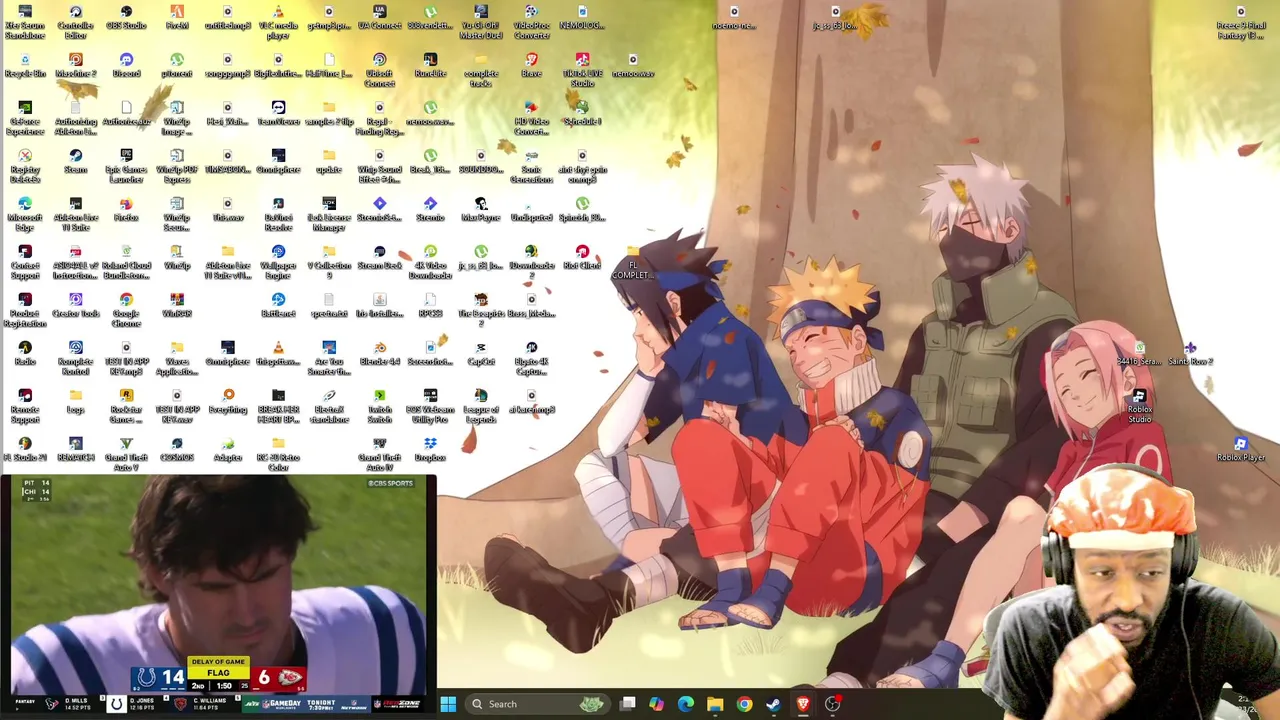This screenshot has width=1280, height=720.
Task: Open the Max Payne desktop shortcut
Action: [480, 210]
